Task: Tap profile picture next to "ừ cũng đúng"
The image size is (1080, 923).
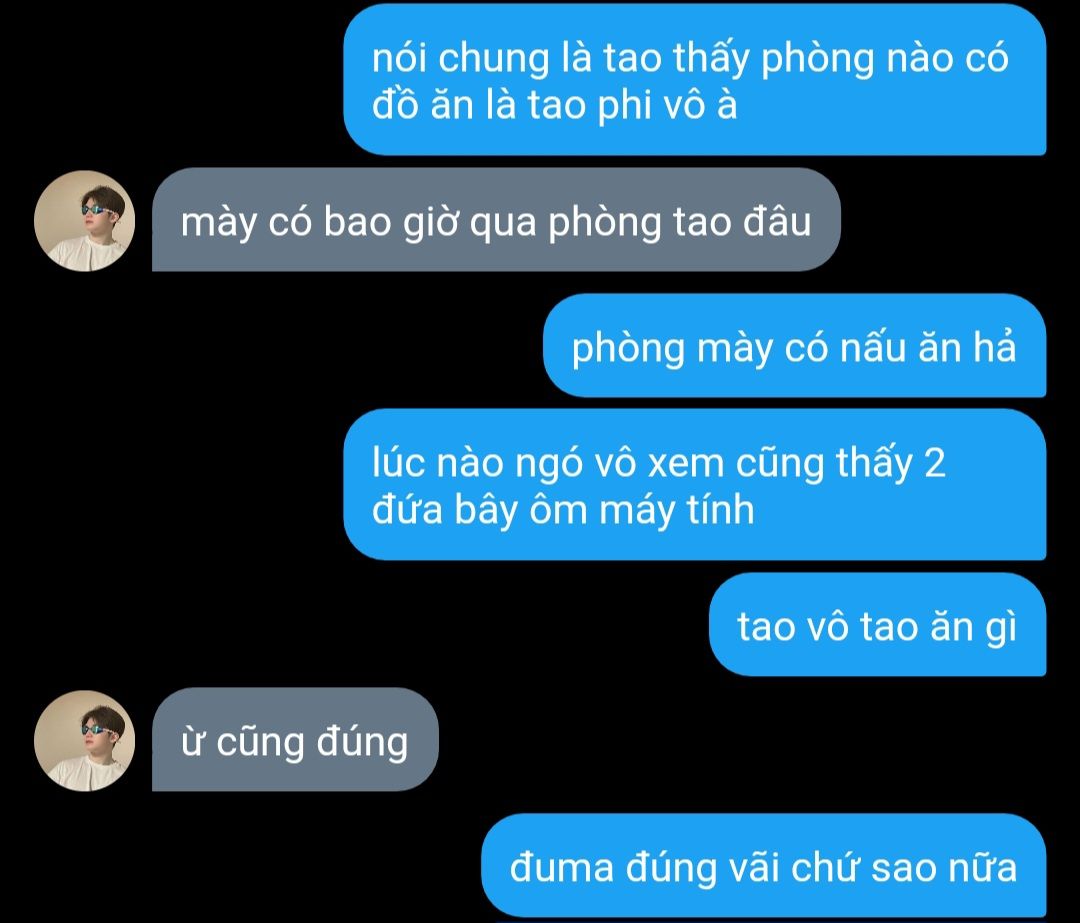Action: pos(84,740)
